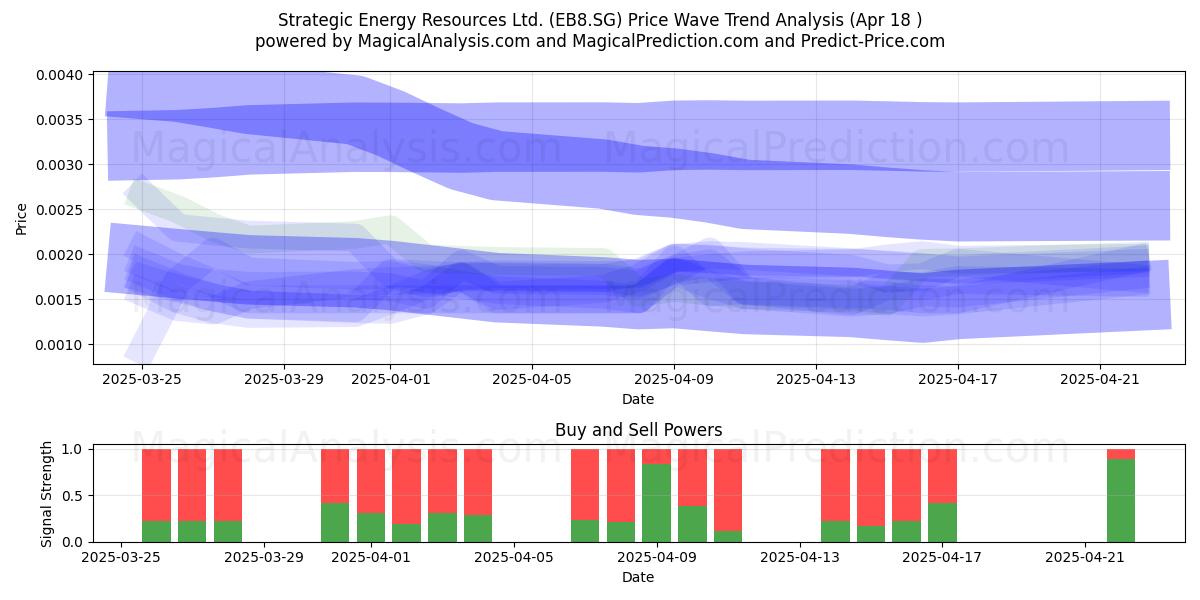Click 2025-03-25 on the Buy and Sell axis

[x=121, y=558]
